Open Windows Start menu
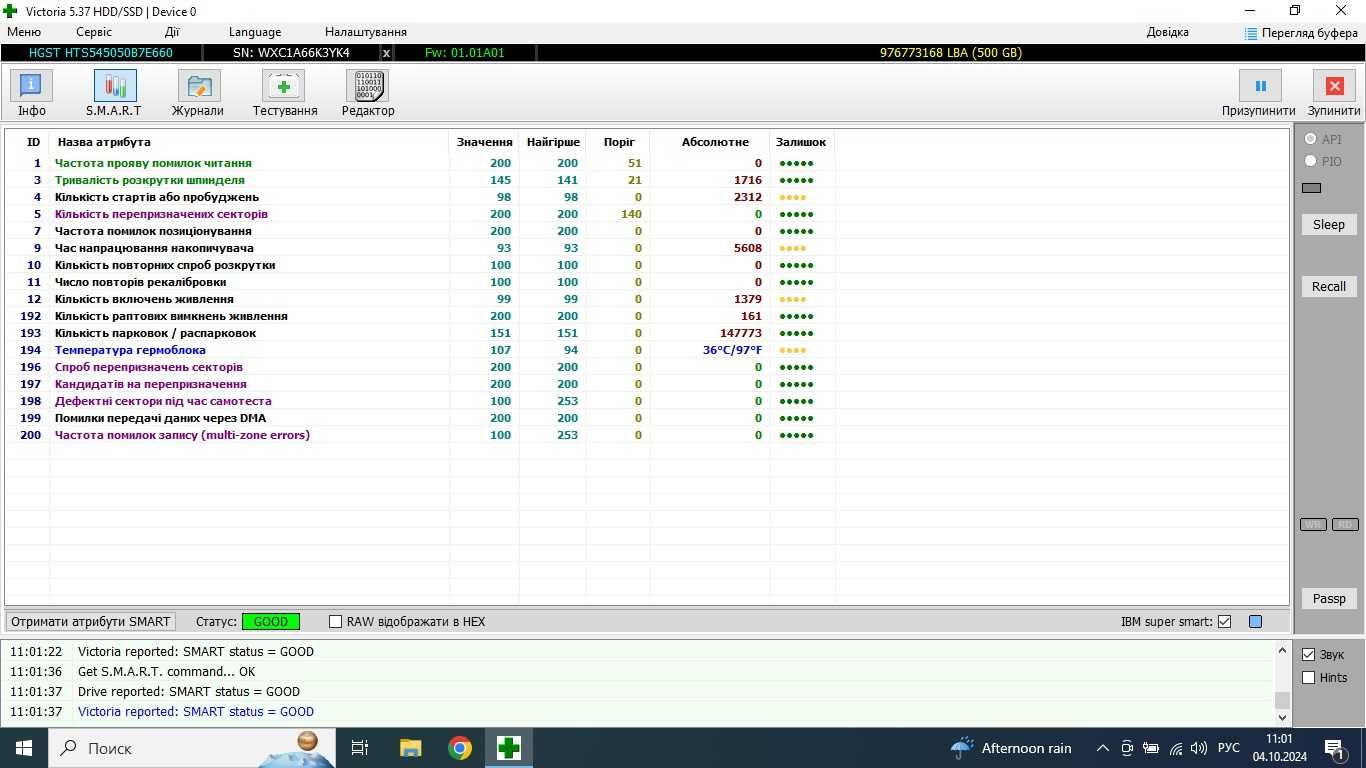This screenshot has height=768, width=1366. [x=24, y=748]
